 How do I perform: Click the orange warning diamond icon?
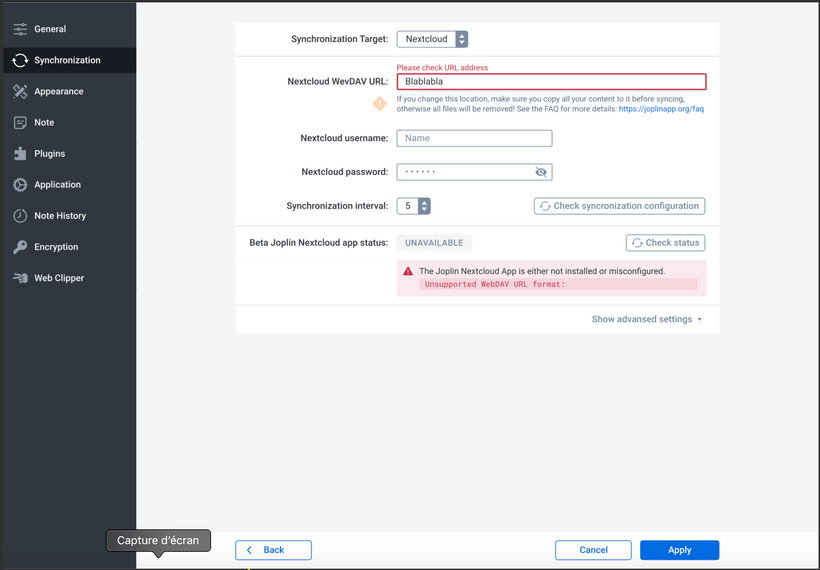380,104
